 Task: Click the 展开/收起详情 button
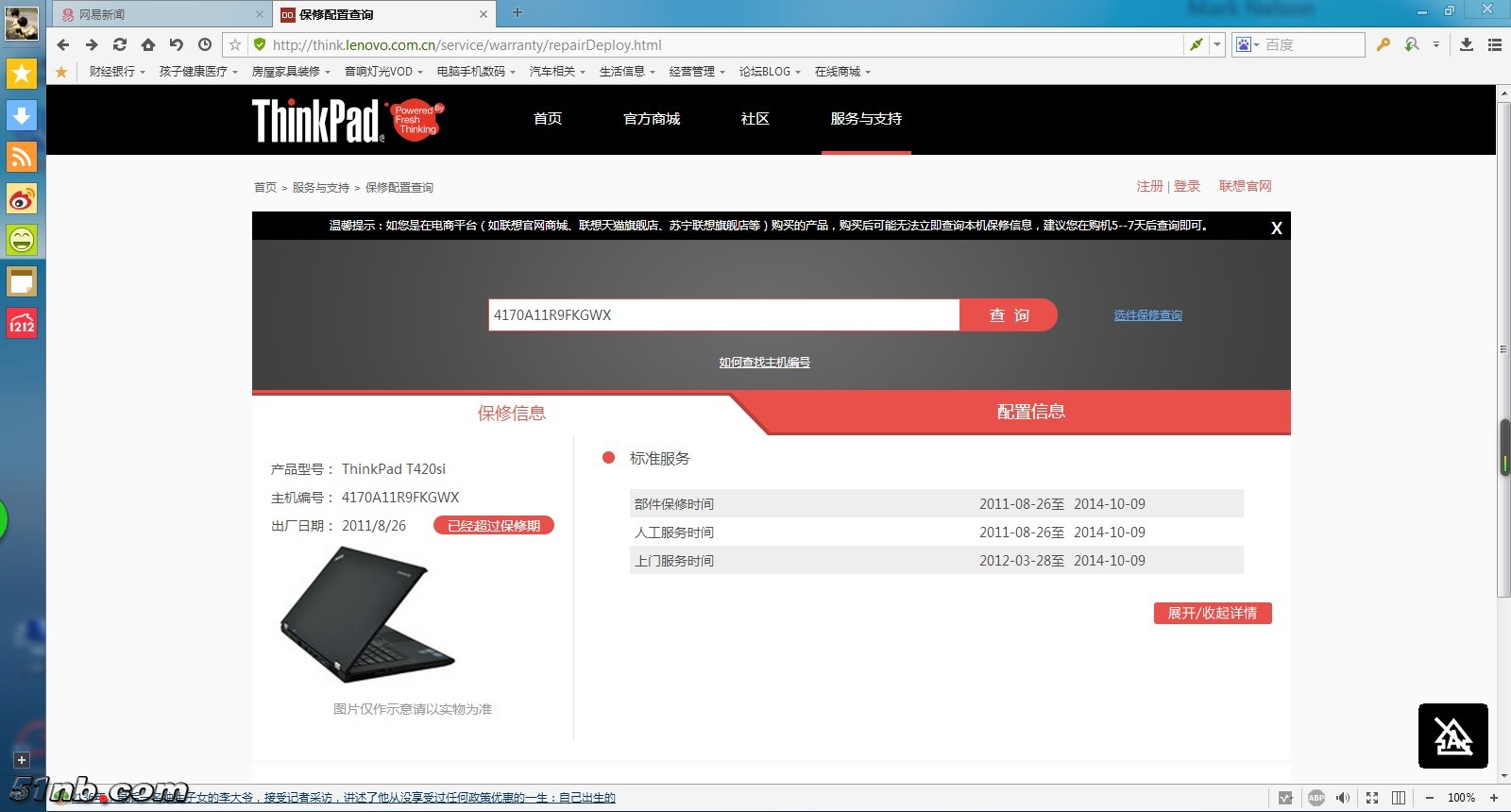[1213, 614]
